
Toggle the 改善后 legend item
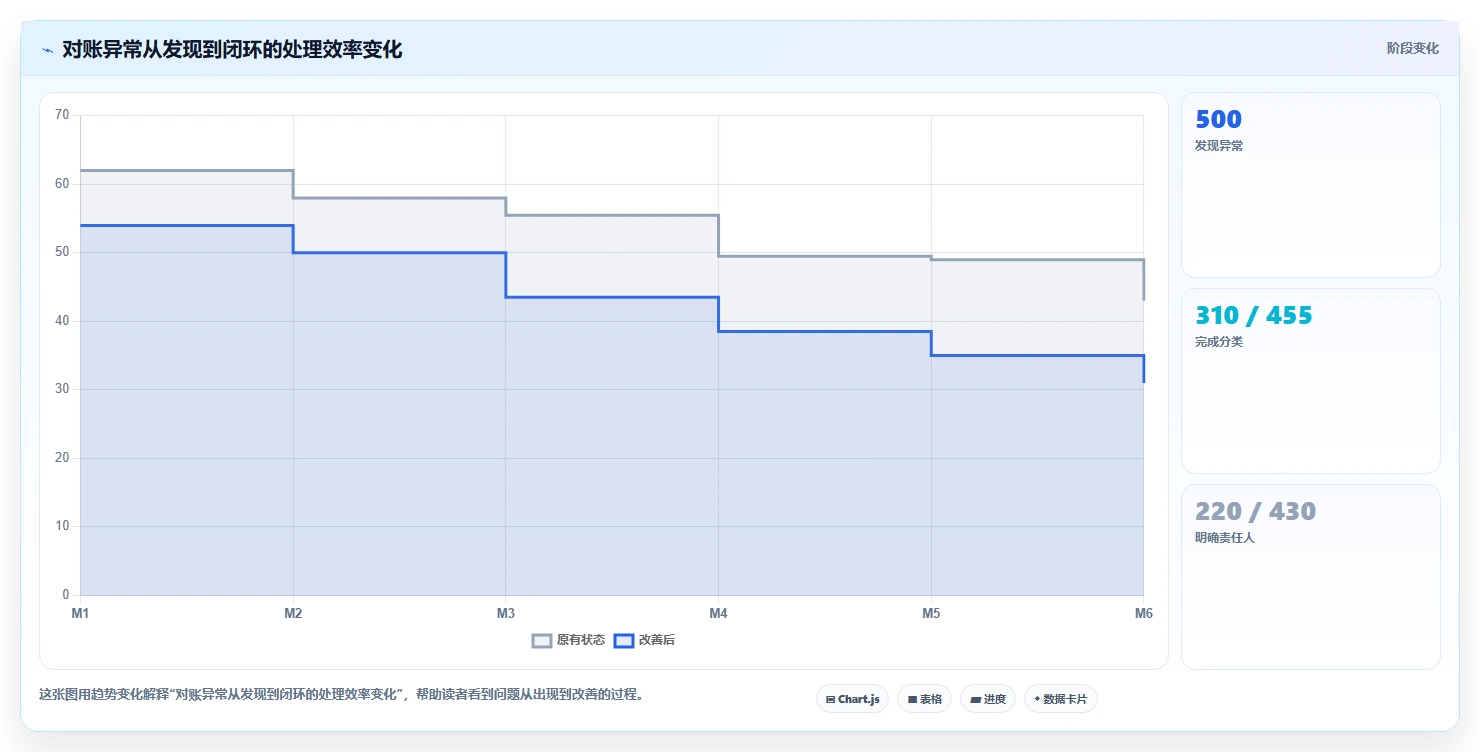pos(644,640)
